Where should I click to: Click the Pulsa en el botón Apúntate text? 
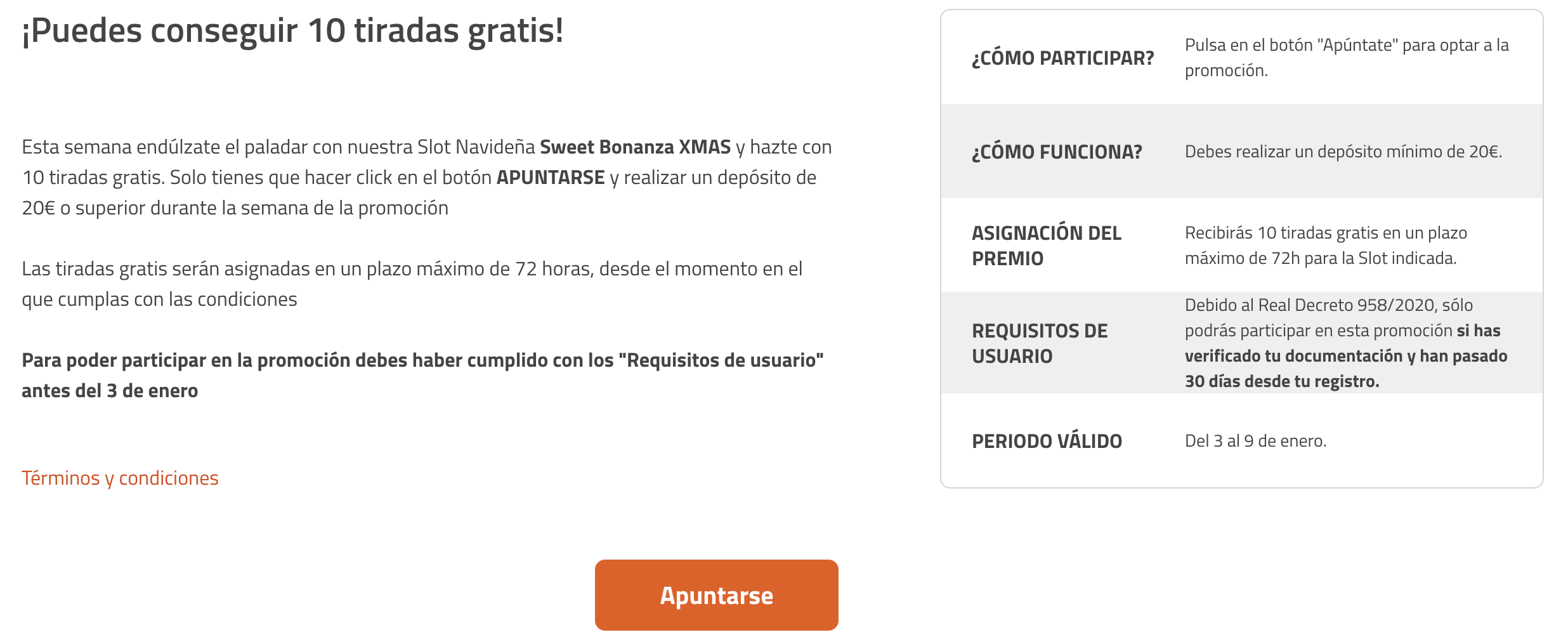click(1347, 58)
